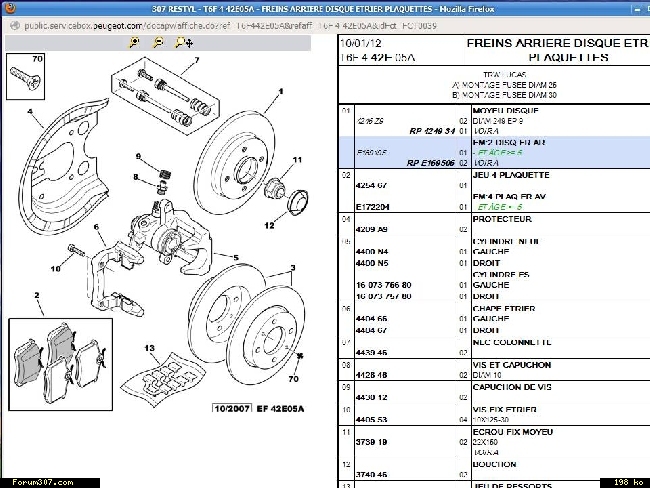Click callout 10 beside the caliper bolt
Screen dimensions: 650x488
point(56,269)
